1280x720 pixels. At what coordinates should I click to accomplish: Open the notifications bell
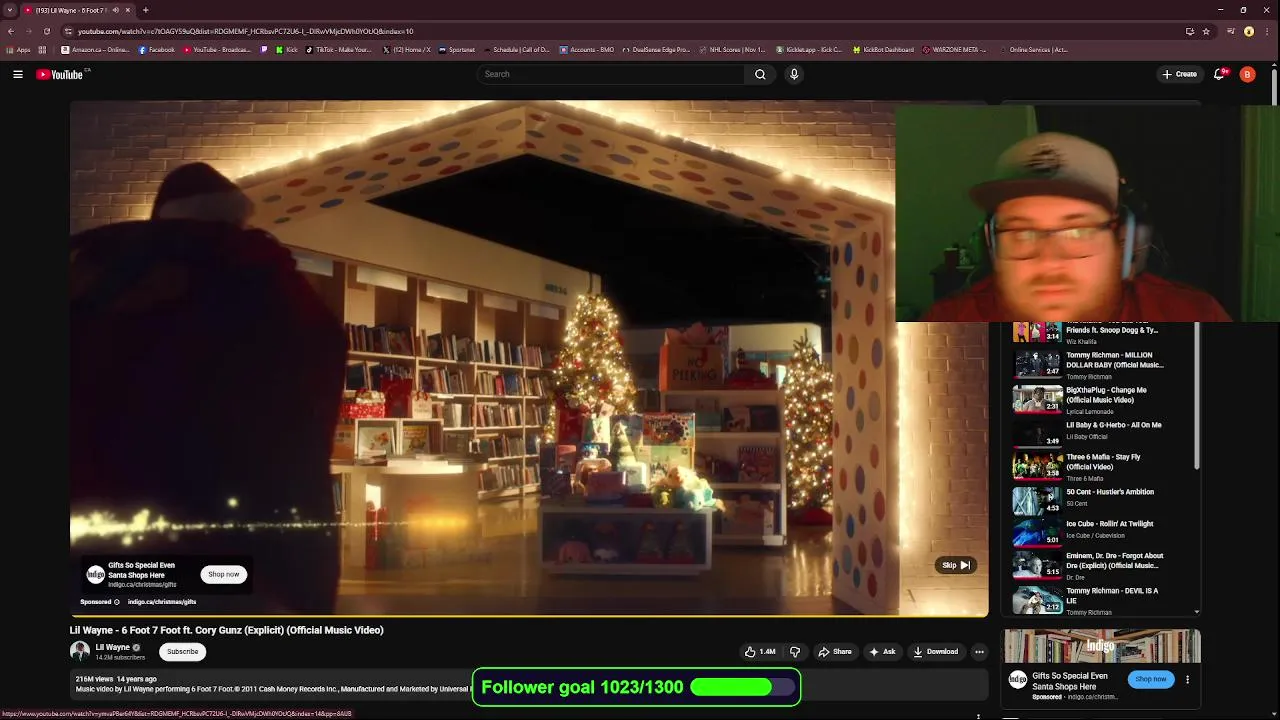(x=1219, y=74)
